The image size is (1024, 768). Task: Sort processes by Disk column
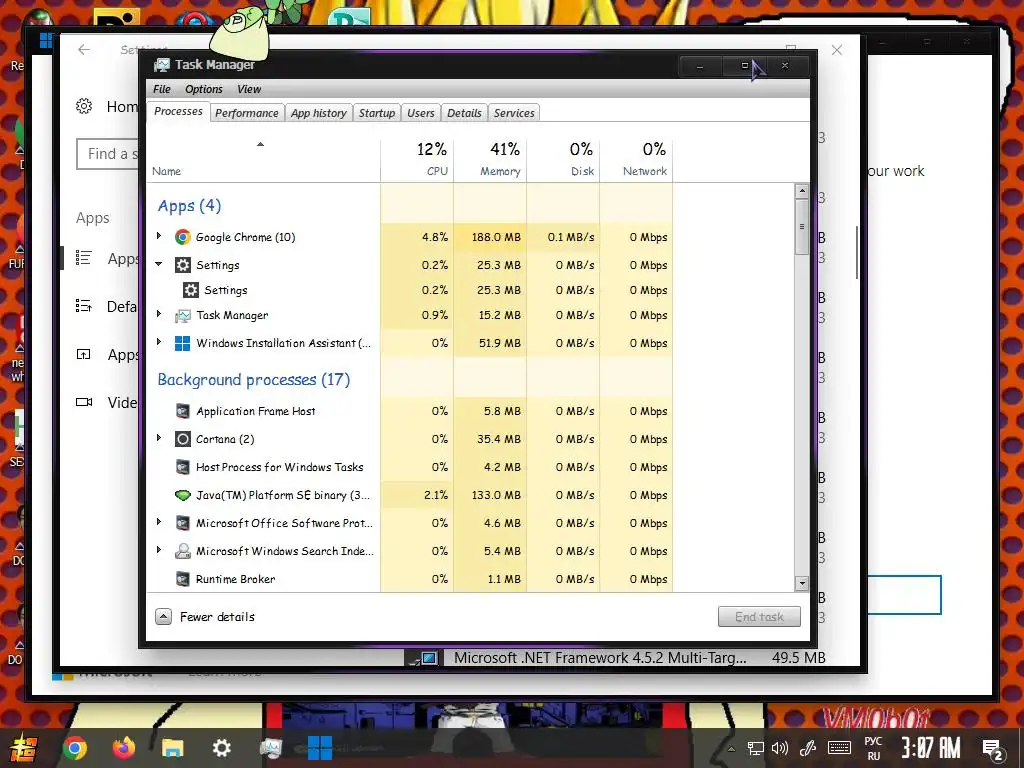563,159
